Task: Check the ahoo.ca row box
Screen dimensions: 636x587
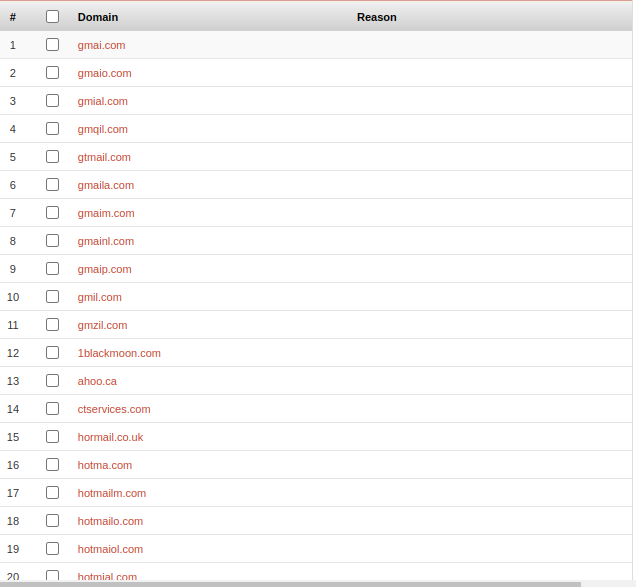Action: (52, 381)
